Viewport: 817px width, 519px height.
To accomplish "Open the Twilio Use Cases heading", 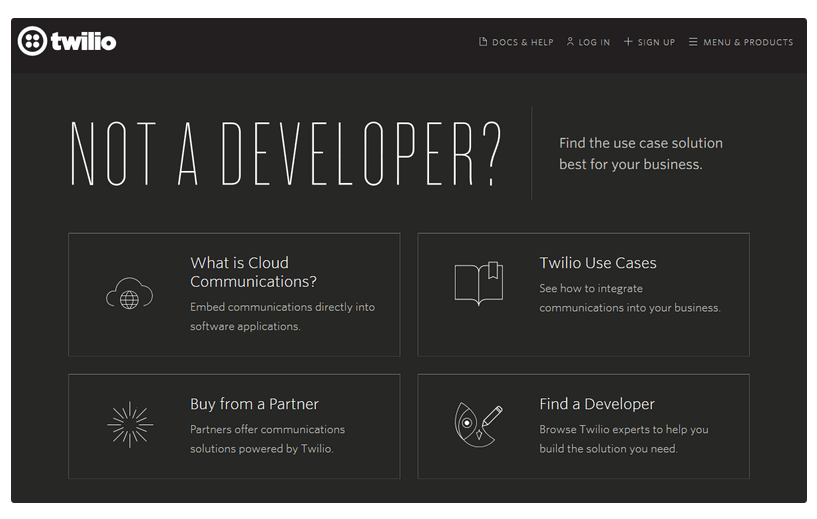I will coord(598,263).
